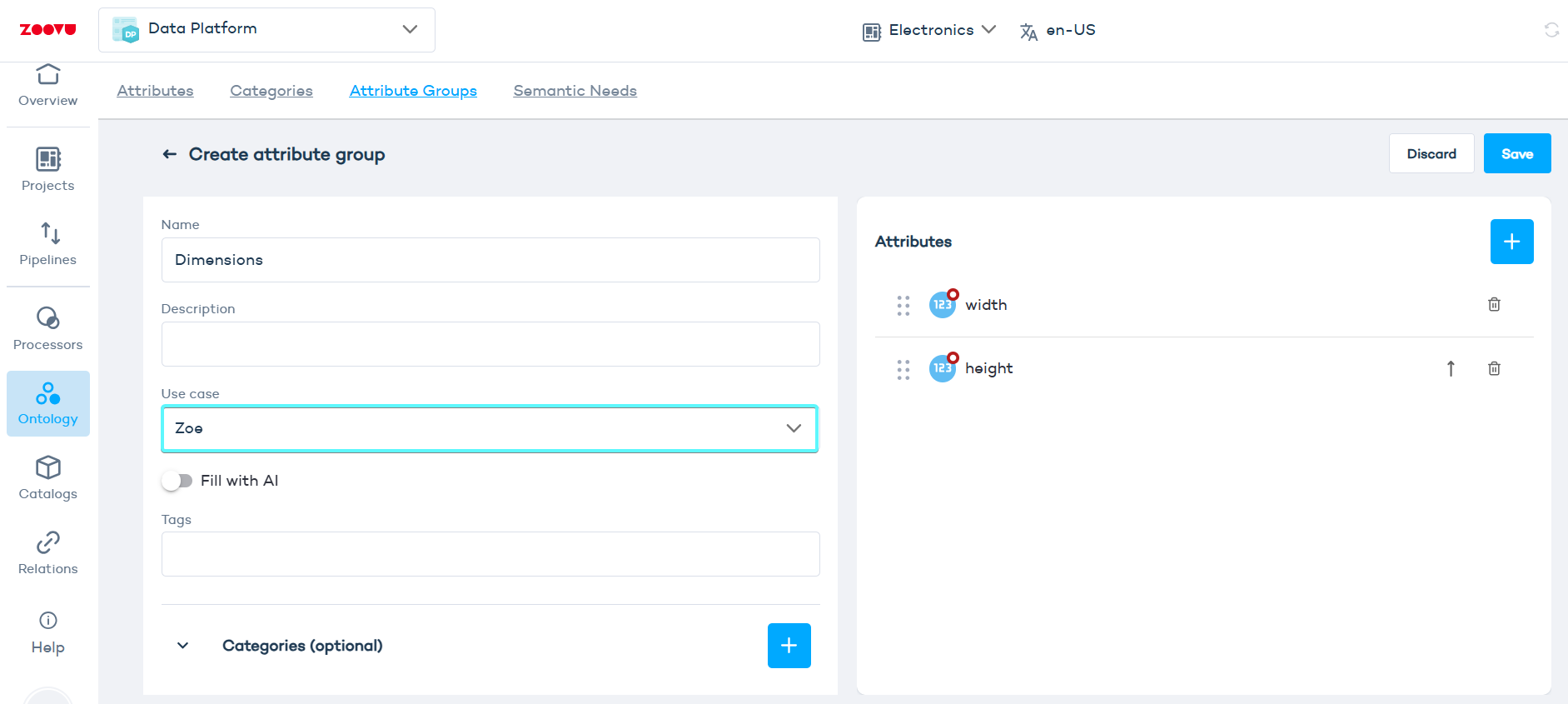The image size is (1568, 704).
Task: Delete the width attribute
Action: tap(1494, 305)
